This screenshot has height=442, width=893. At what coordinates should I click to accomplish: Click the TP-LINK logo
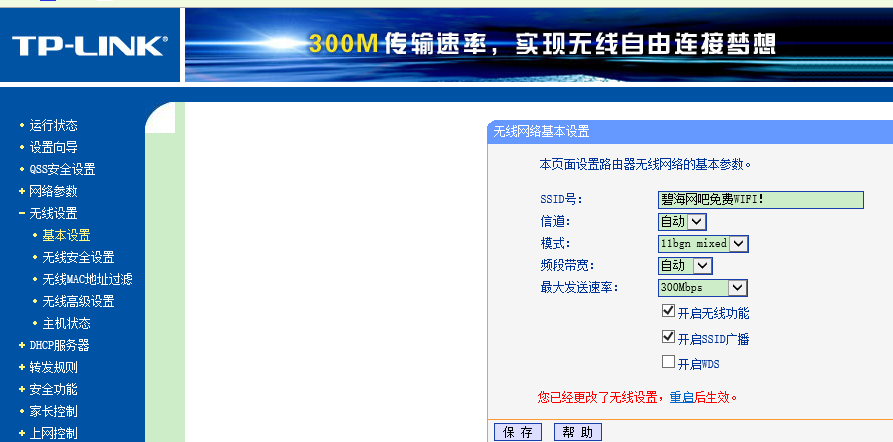click(89, 45)
